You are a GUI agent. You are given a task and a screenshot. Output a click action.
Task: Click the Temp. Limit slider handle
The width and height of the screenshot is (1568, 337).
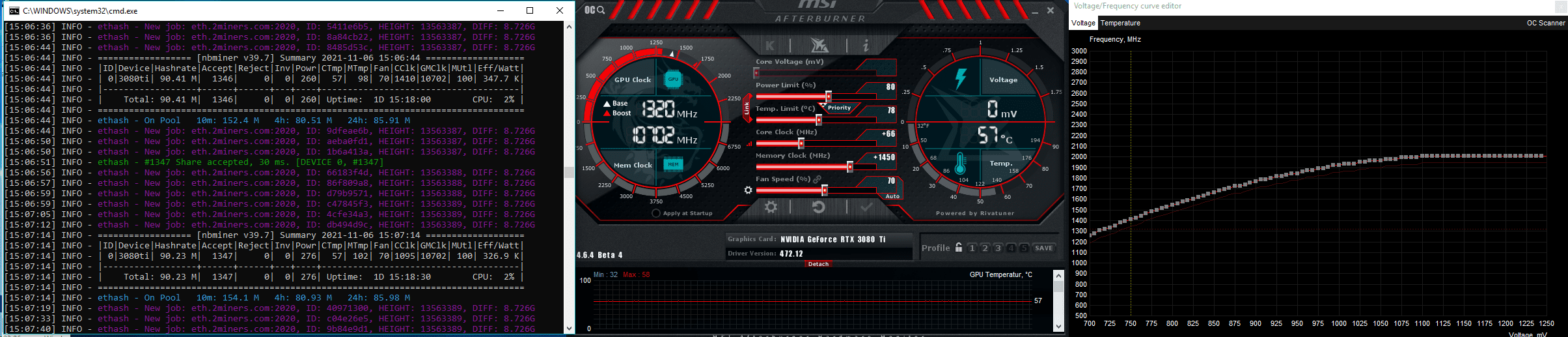click(819, 120)
